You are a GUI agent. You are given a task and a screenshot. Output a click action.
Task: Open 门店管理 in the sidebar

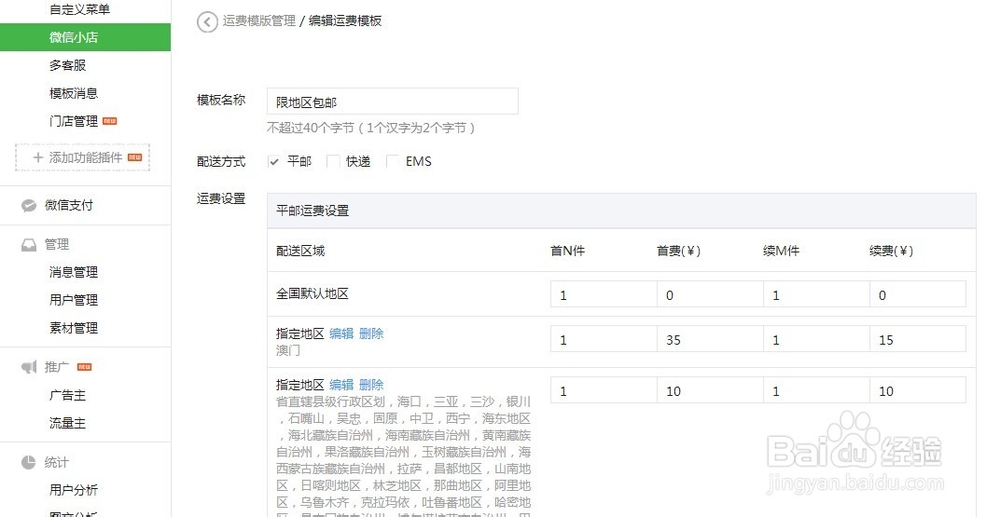pyautogui.click(x=74, y=121)
